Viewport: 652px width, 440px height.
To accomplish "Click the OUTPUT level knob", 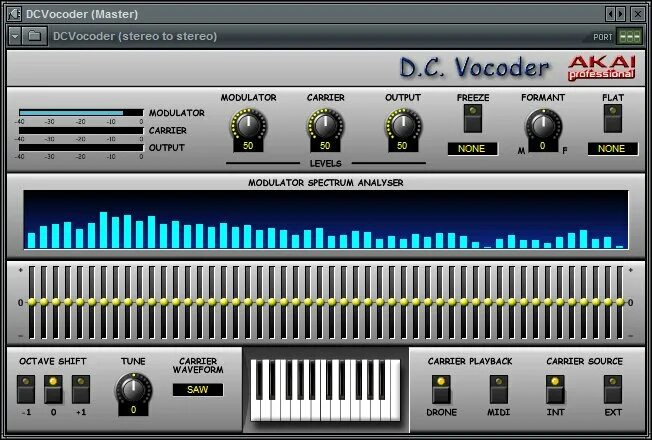I will pyautogui.click(x=403, y=125).
